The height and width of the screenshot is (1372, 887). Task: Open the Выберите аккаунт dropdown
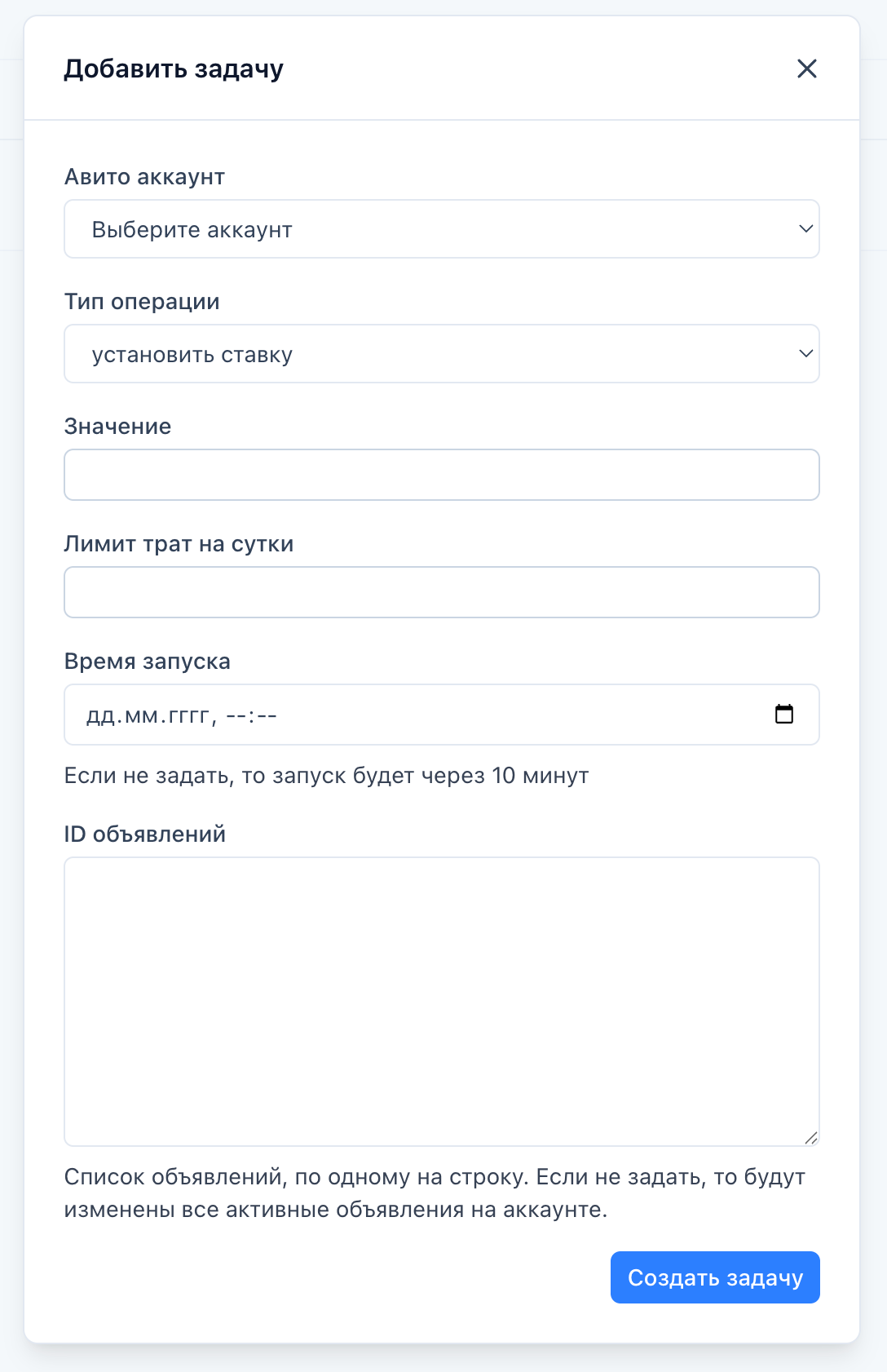coord(441,229)
